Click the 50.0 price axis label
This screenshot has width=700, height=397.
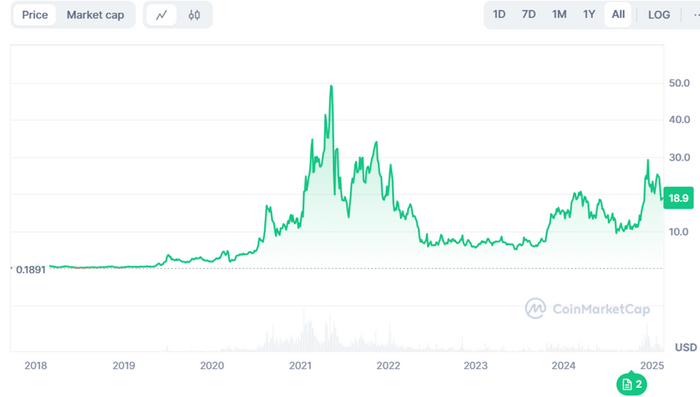pyautogui.click(x=679, y=83)
